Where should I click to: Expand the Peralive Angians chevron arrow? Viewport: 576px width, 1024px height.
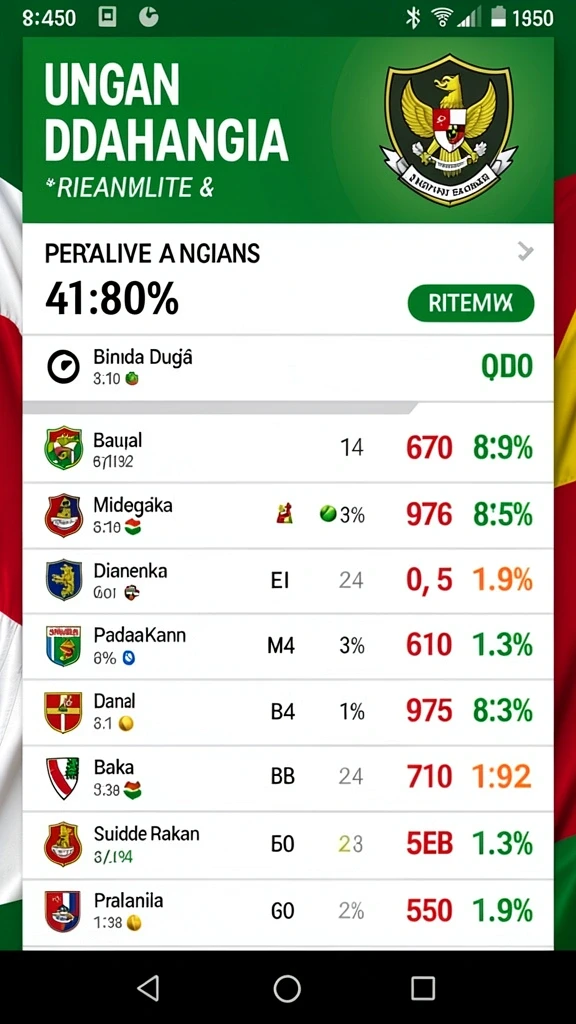click(526, 251)
